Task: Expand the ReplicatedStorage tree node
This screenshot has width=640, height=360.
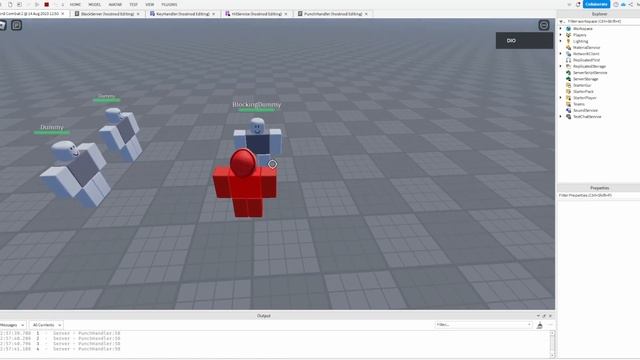Action: point(560,66)
